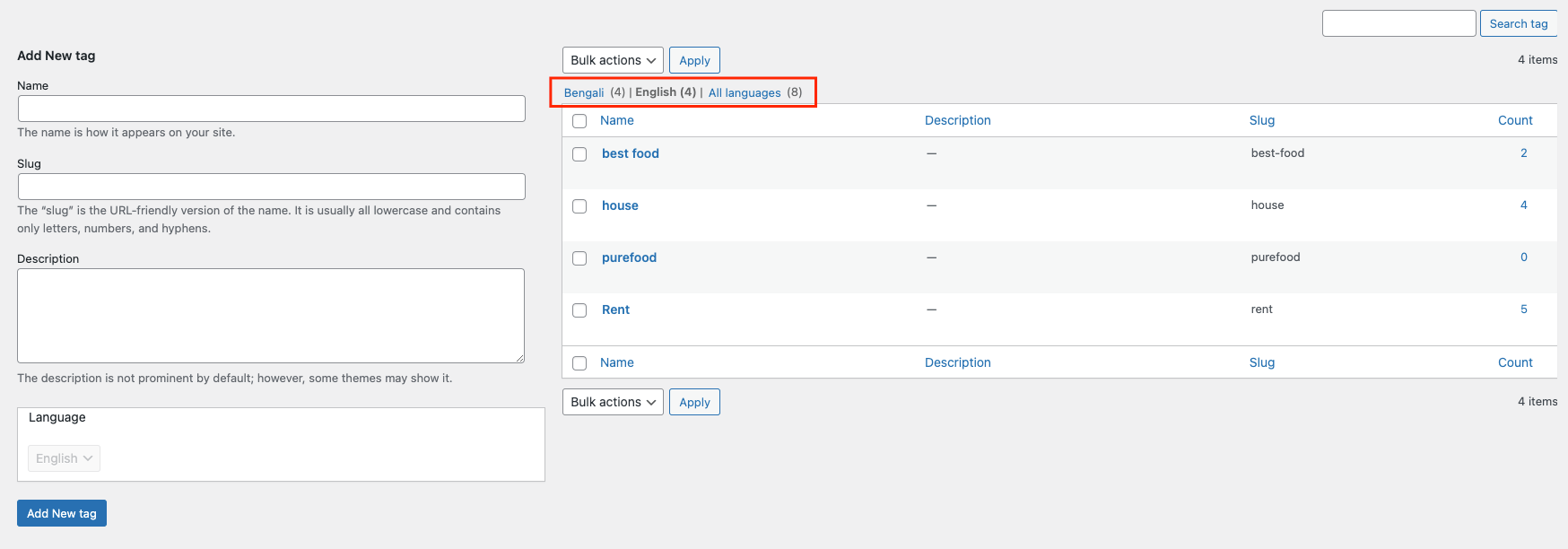The image size is (1568, 549).
Task: Click into the tag Name input field
Action: [271, 109]
